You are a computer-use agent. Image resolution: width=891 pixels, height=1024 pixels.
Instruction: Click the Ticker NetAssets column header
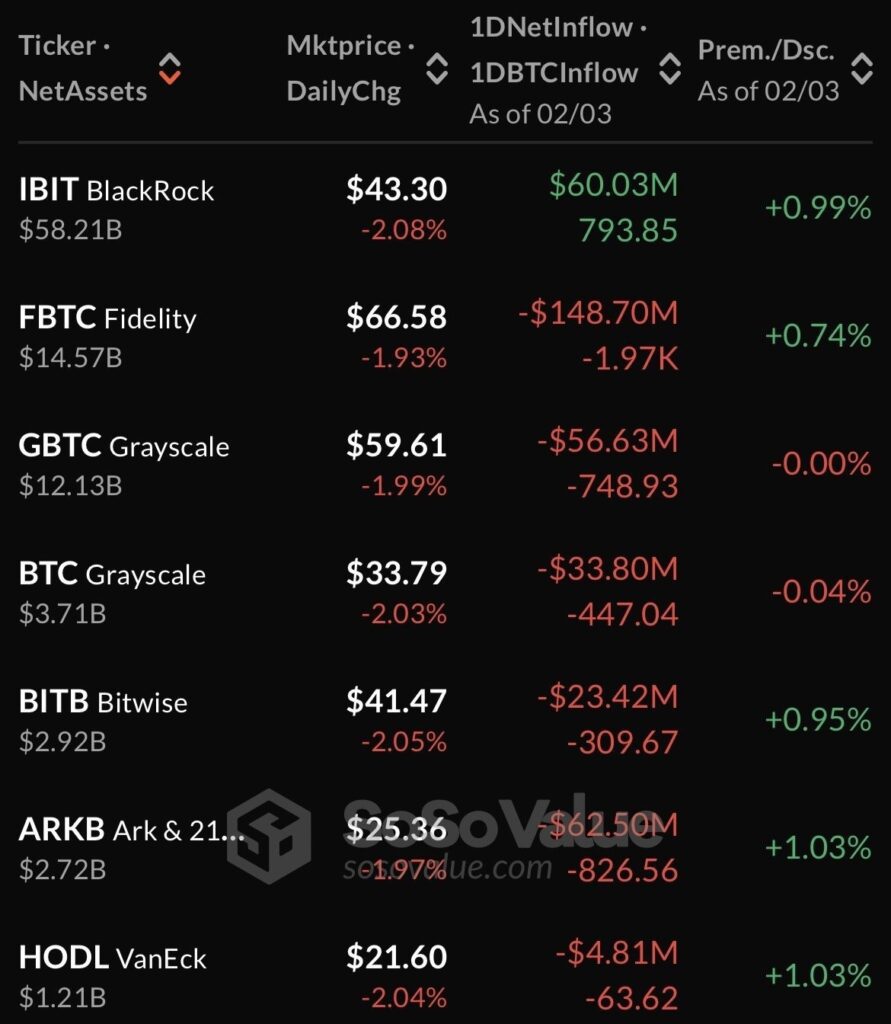83,68
